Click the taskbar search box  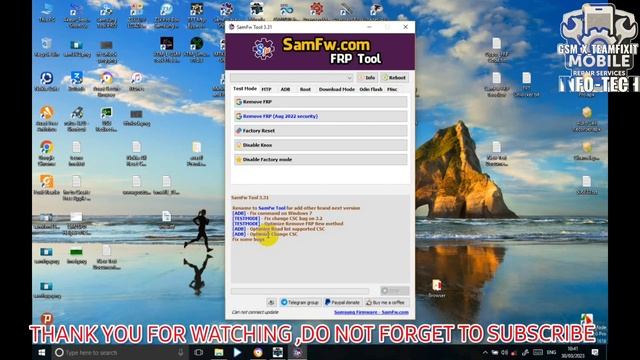click(x=119, y=352)
